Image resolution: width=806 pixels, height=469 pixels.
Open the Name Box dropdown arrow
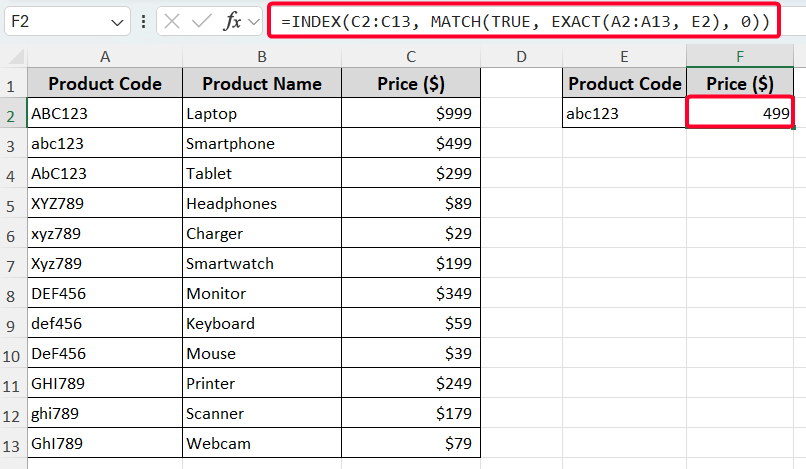coord(120,21)
